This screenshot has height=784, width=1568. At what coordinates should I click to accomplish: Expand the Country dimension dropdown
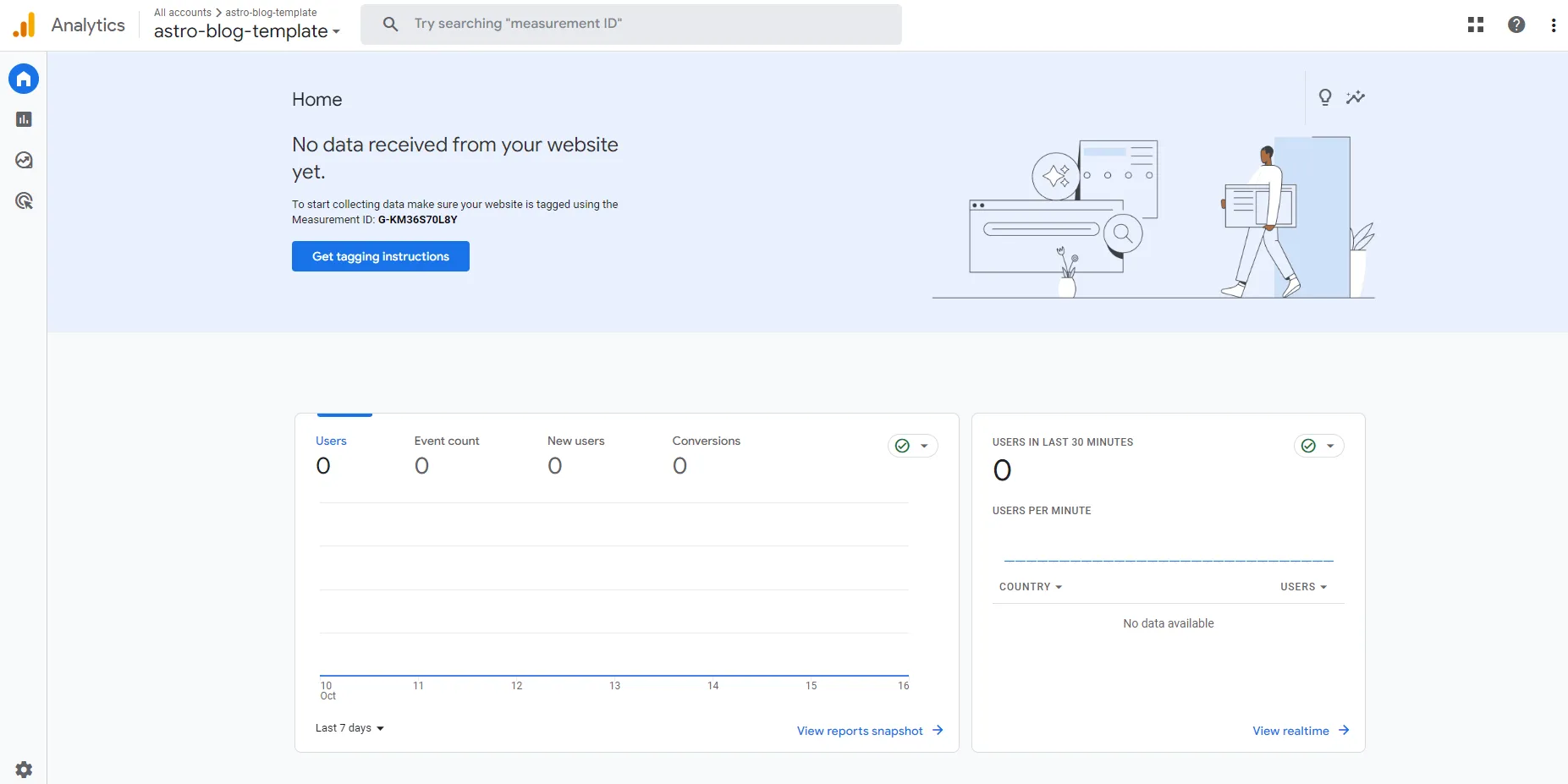click(1030, 587)
